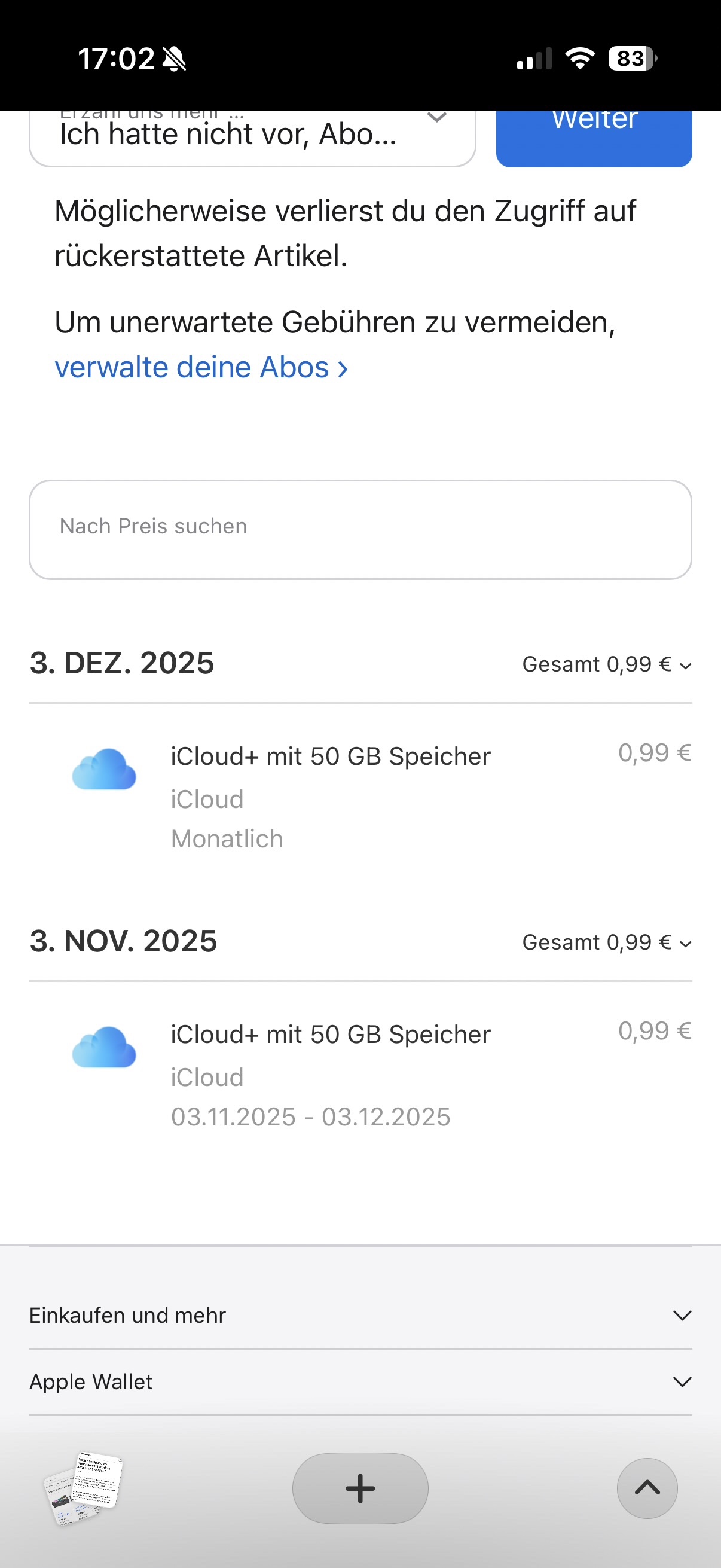Open the tab overview thumbnail stack
The height and width of the screenshot is (1568, 721).
[83, 1487]
